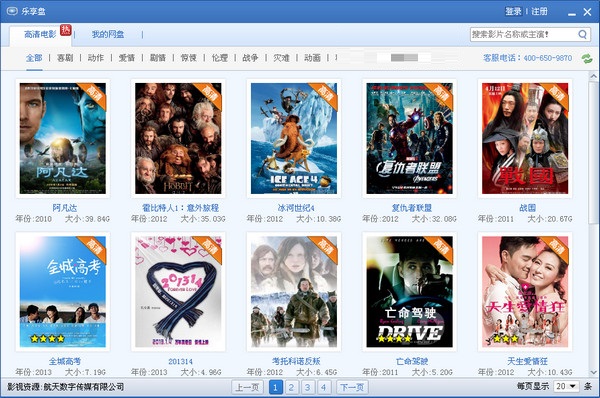Screen dimensions: 600x398
Task: Open the 考托科诺反叛 poster
Action: click(294, 292)
